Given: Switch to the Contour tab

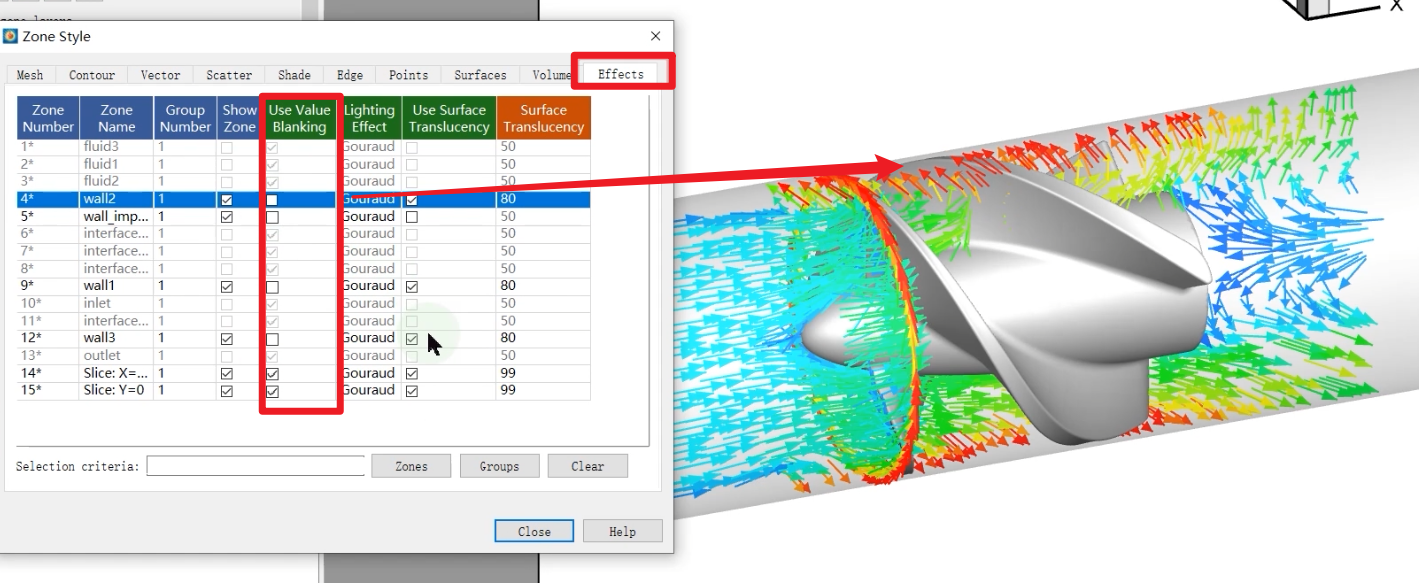Looking at the screenshot, I should (x=92, y=75).
